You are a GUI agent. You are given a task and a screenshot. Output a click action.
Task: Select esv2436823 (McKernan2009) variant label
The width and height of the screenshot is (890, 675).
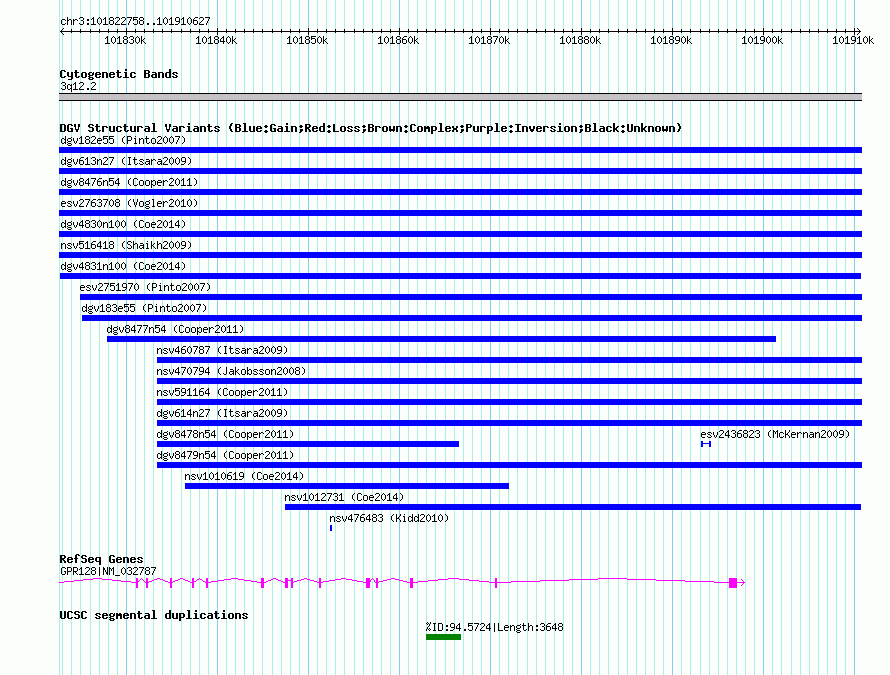(x=775, y=434)
